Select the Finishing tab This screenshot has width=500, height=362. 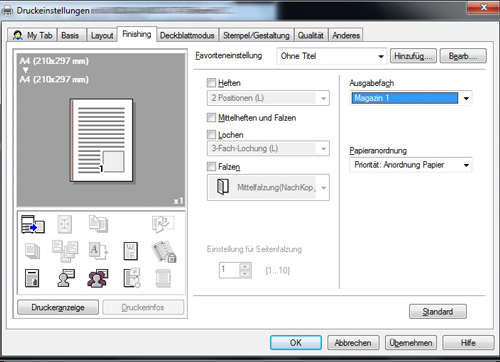tap(137, 34)
